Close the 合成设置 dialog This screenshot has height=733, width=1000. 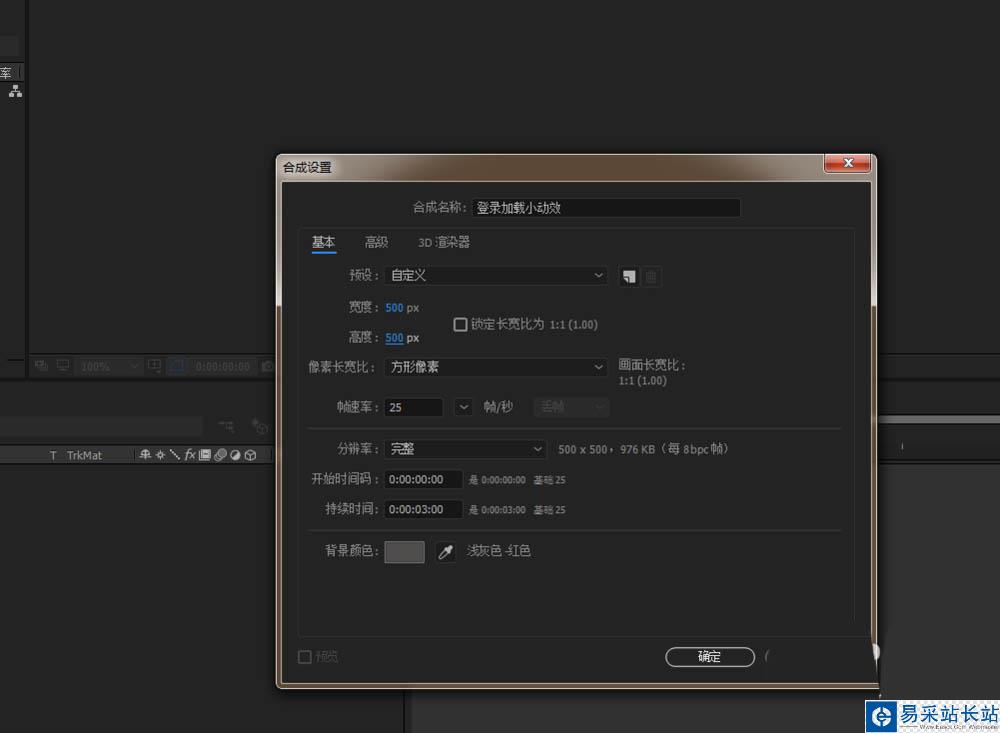(x=848, y=163)
